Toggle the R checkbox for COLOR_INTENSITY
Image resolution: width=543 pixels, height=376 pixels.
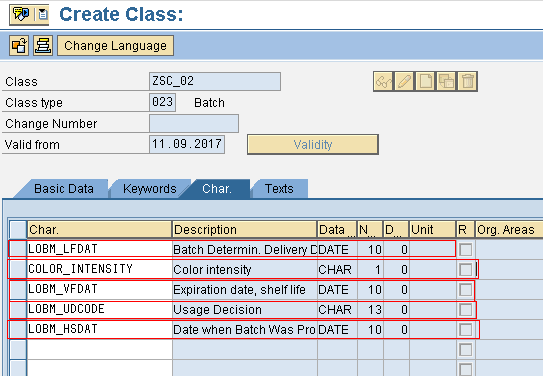[x=465, y=270]
